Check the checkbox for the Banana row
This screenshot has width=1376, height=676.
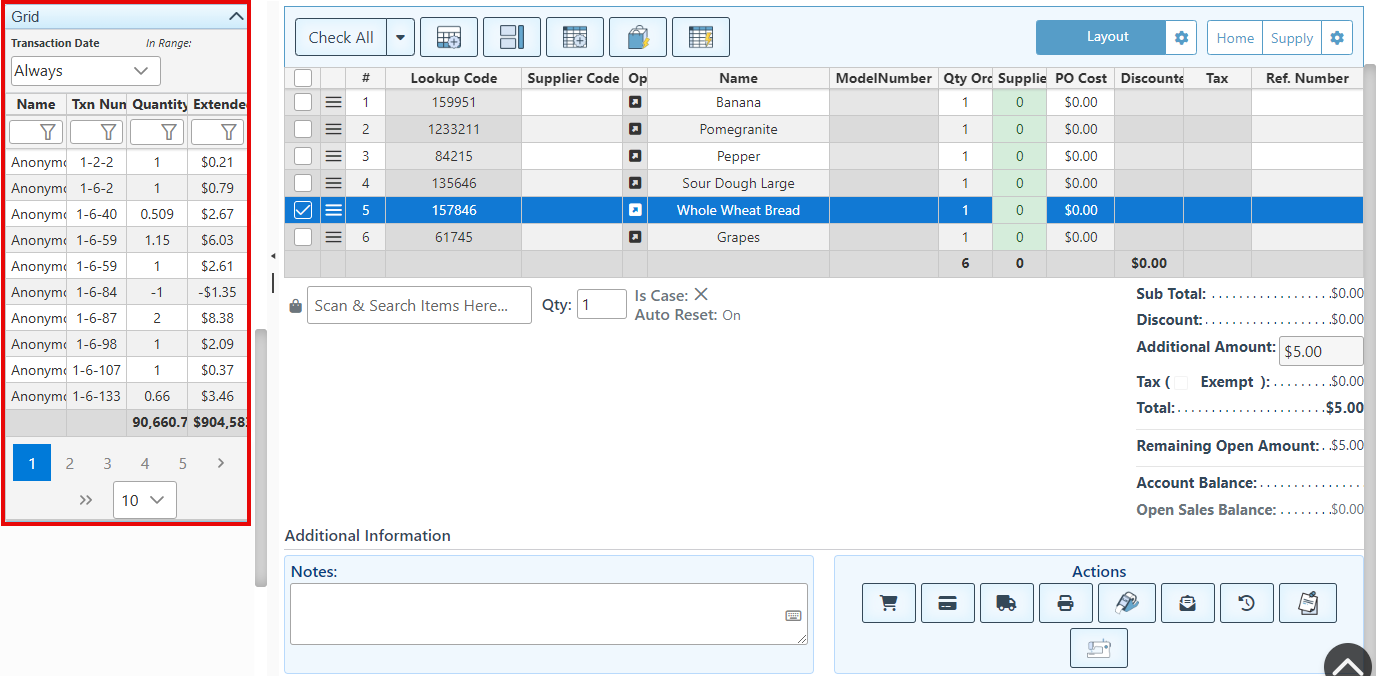tap(303, 102)
